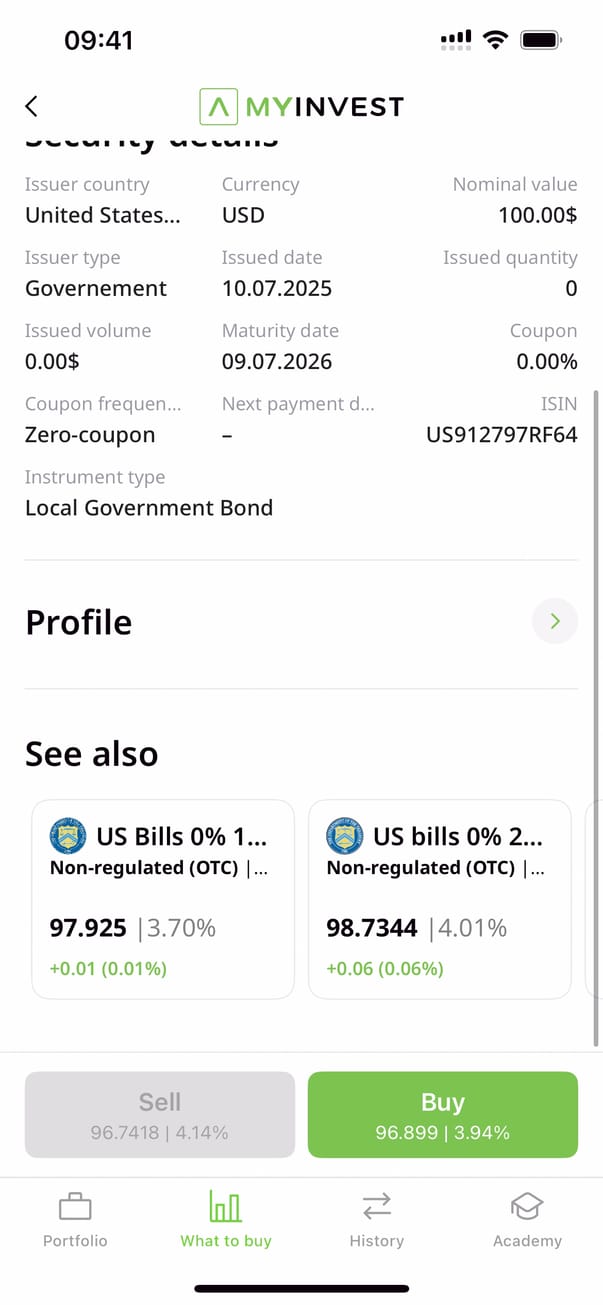Tap Treasury seal on second US bills card
Screen dimensions: 603x1305
pos(345,836)
